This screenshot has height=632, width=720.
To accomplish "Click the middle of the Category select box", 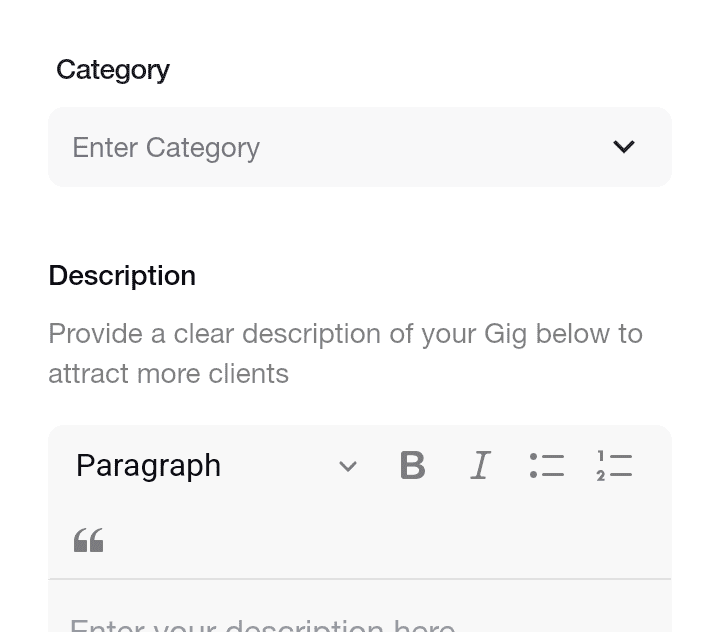I will [x=360, y=147].
